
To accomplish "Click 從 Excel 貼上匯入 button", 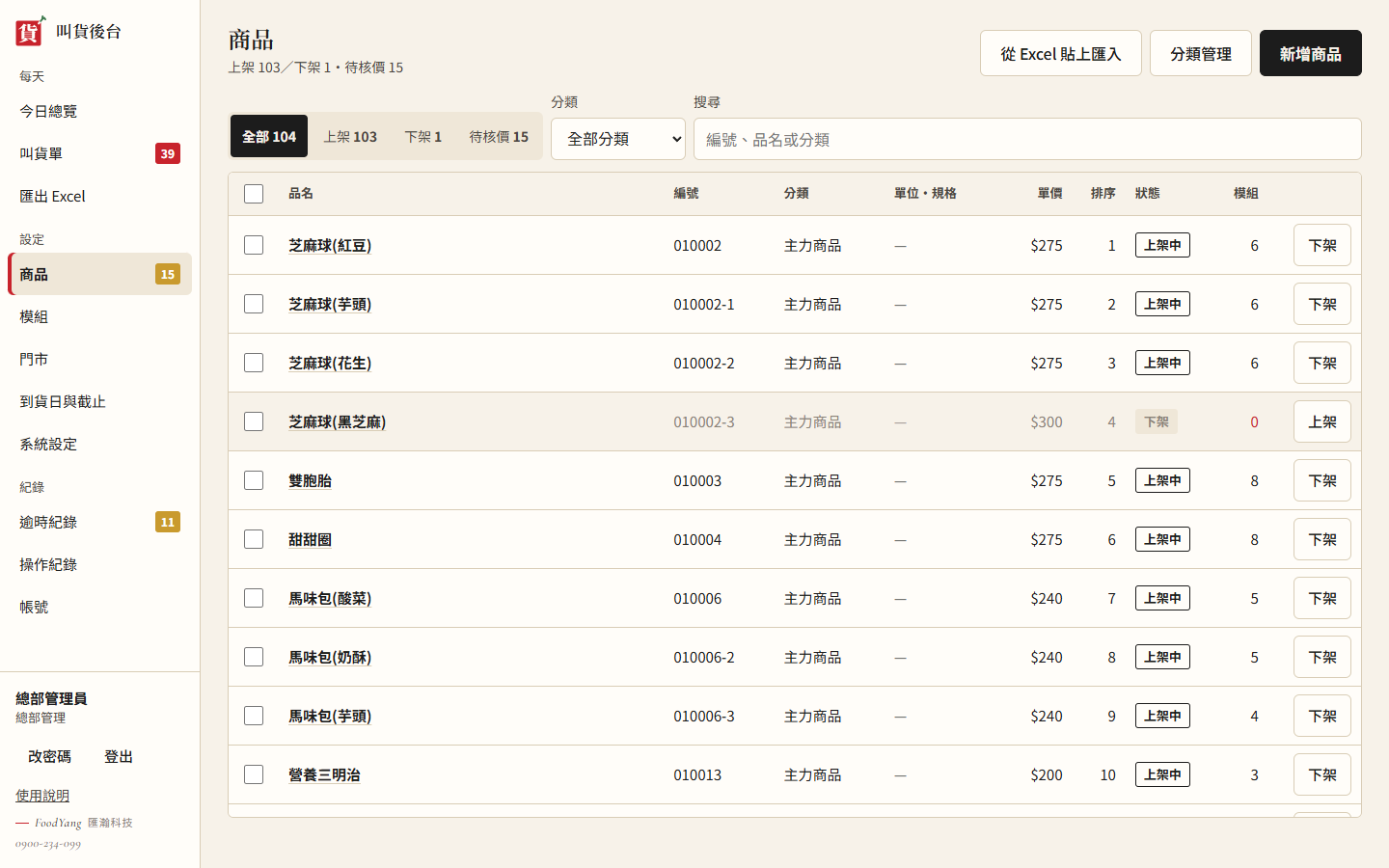I will [1061, 53].
